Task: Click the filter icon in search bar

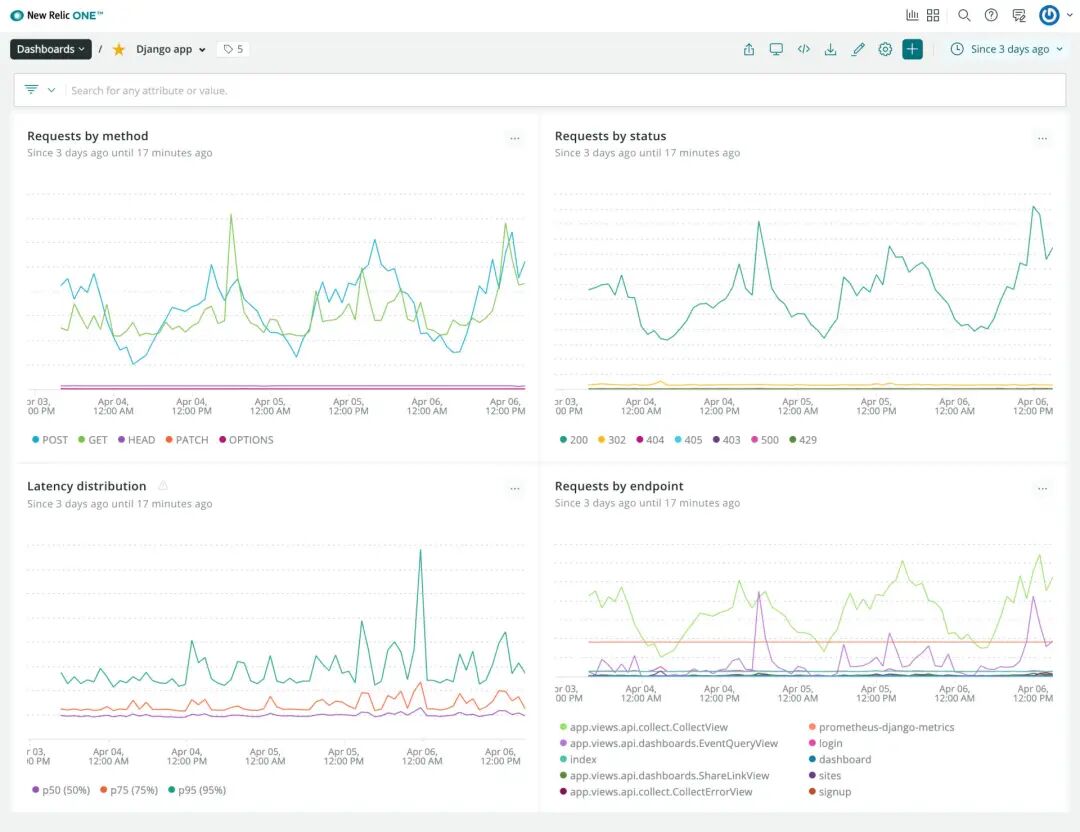Action: (31, 90)
